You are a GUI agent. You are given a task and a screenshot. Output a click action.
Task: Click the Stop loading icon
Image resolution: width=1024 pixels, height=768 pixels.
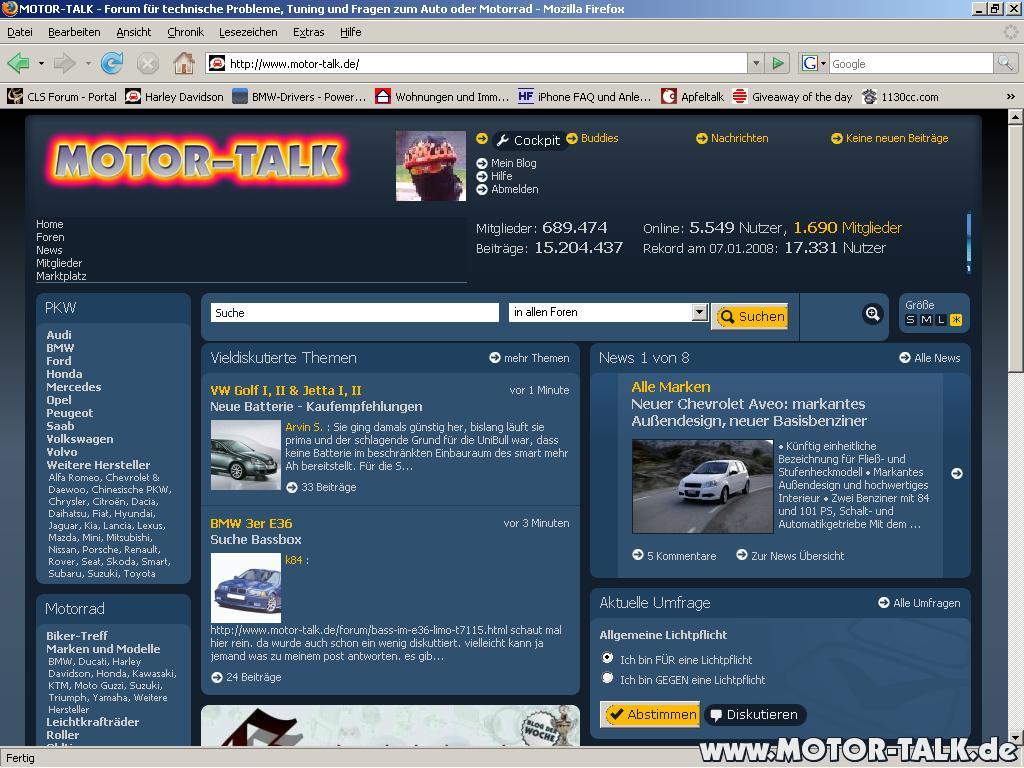(148, 63)
